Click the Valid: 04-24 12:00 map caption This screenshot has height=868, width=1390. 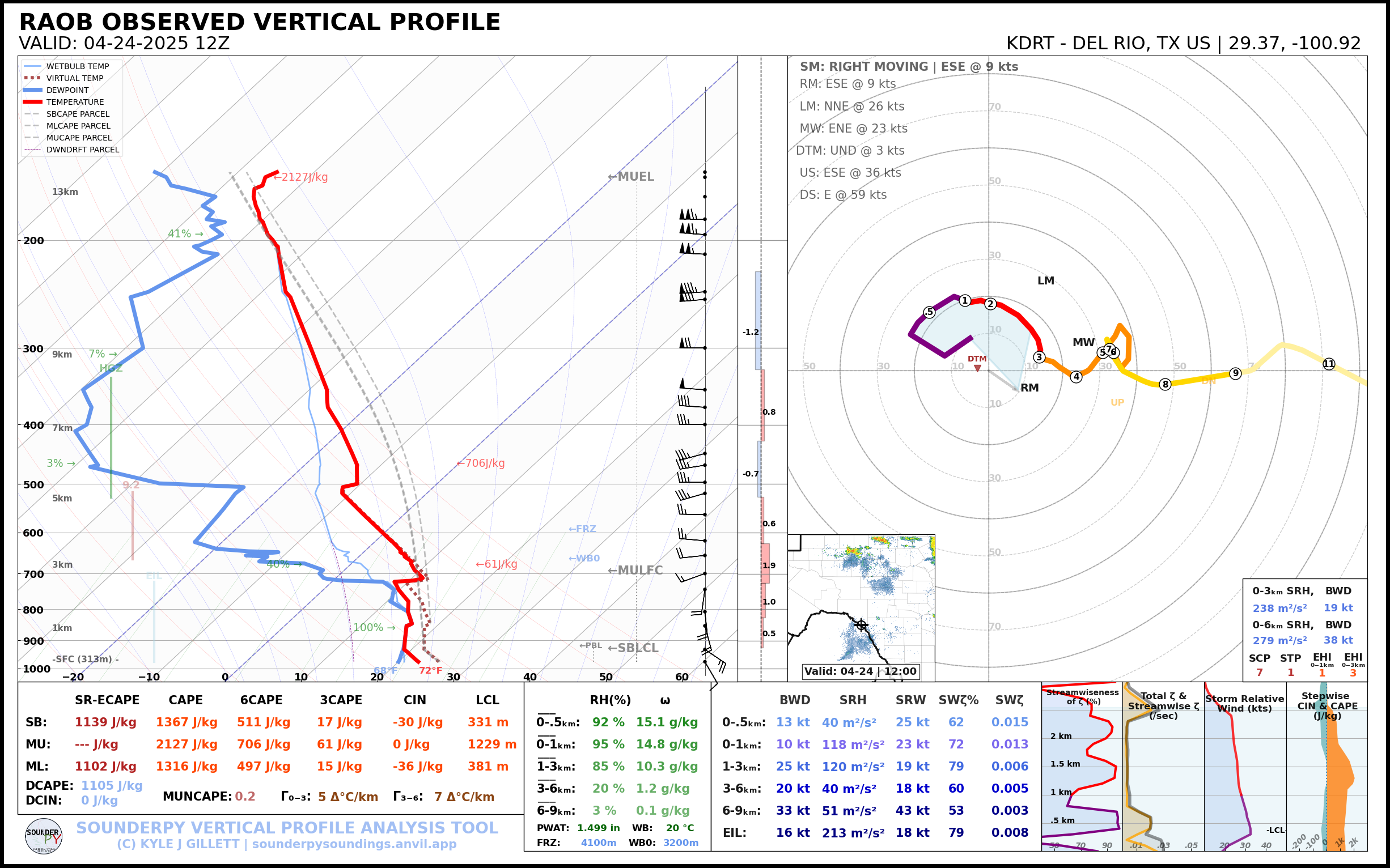[x=860, y=671]
